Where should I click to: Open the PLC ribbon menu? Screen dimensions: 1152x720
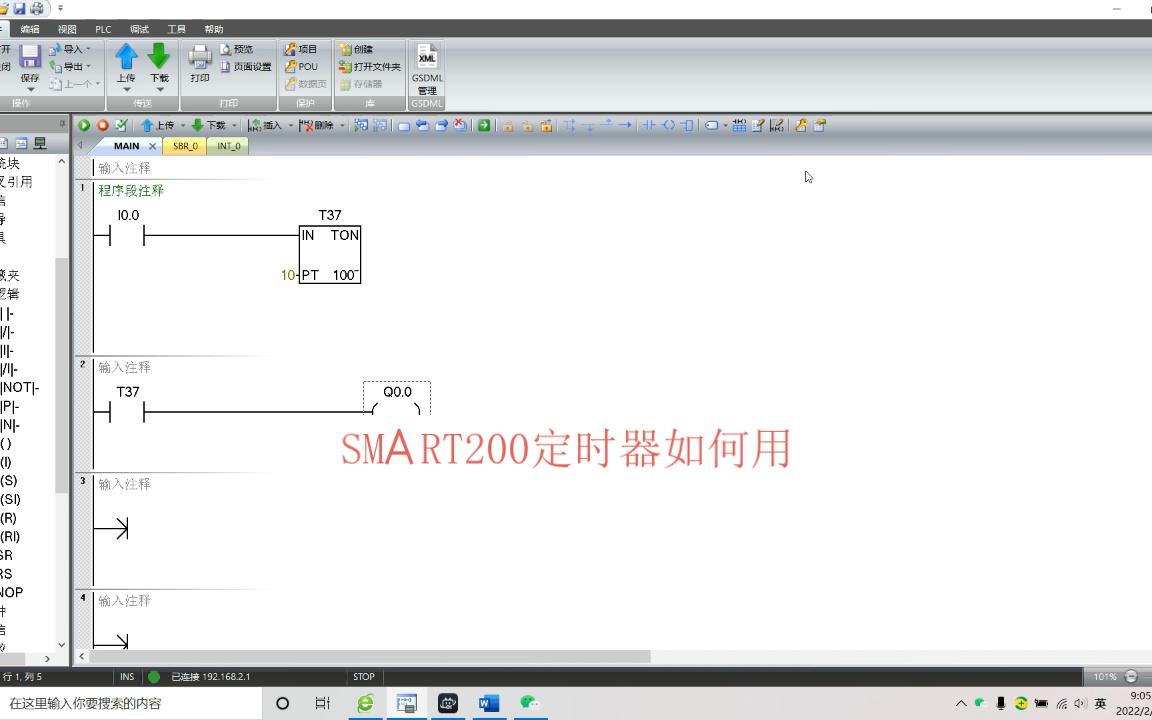pyautogui.click(x=102, y=28)
